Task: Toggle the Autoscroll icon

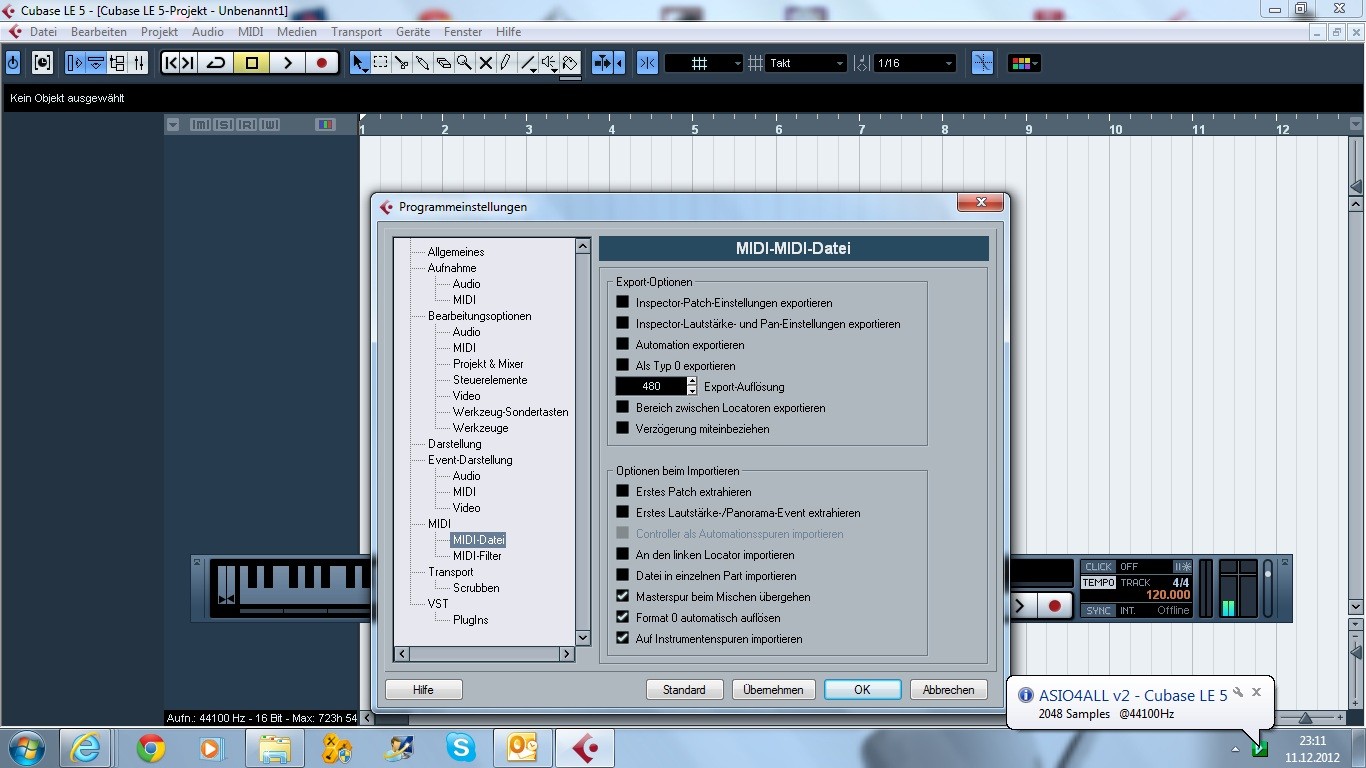Action: pyautogui.click(x=603, y=63)
